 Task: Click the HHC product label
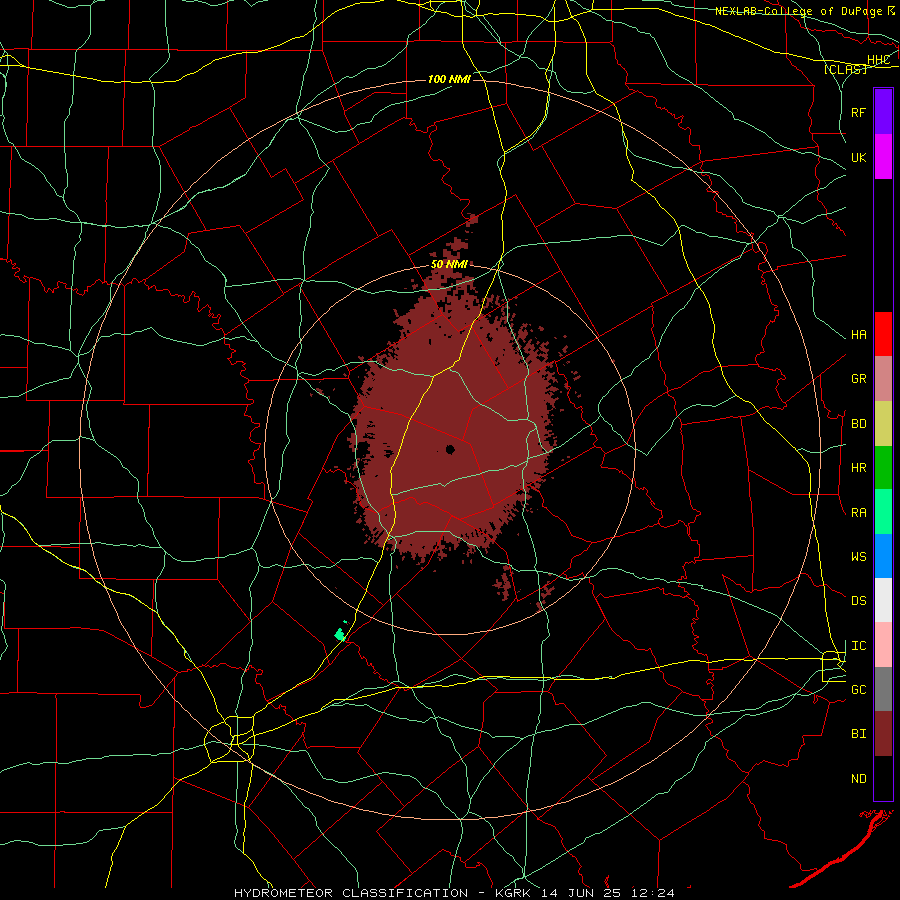tap(878, 60)
